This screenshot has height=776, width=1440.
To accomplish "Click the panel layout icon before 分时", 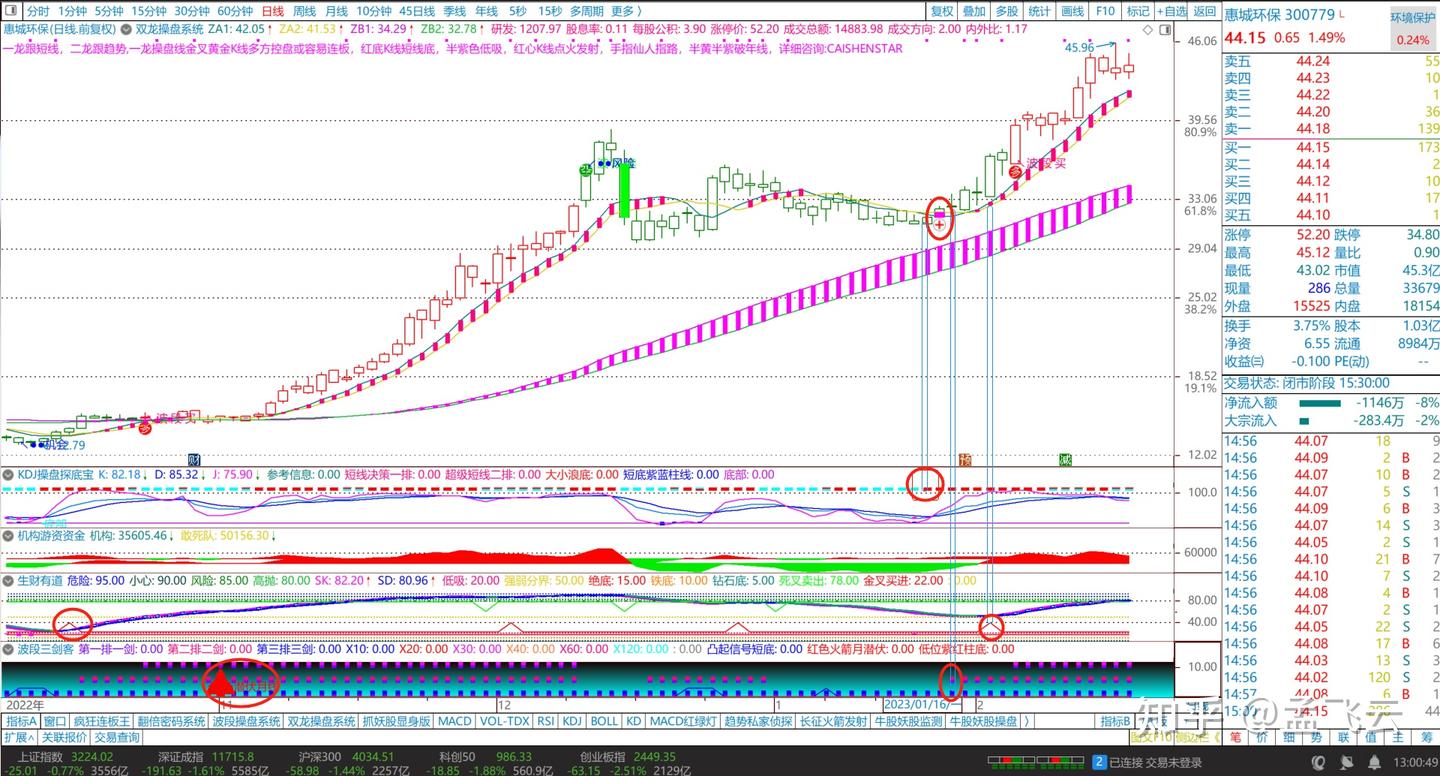I will [11, 11].
